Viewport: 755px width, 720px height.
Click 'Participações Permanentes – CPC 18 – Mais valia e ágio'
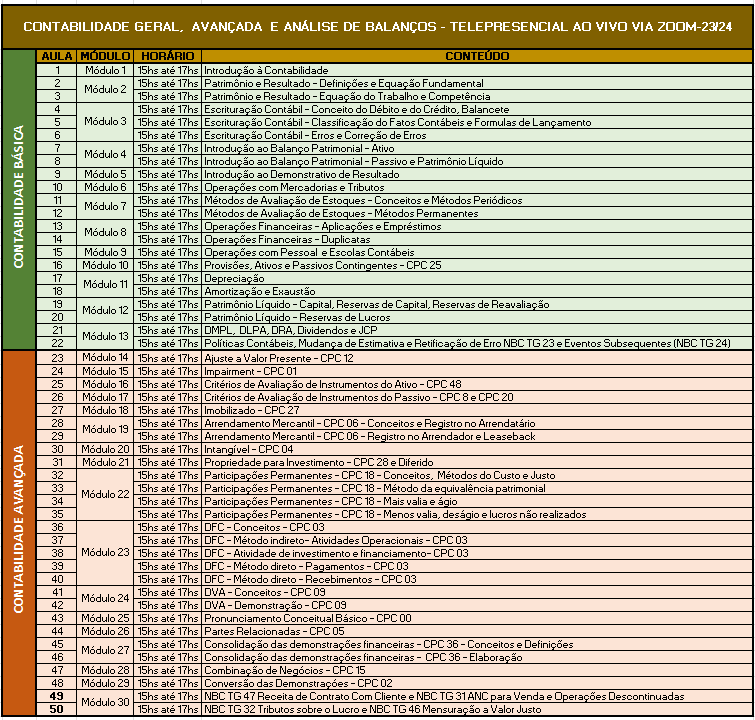point(477,501)
